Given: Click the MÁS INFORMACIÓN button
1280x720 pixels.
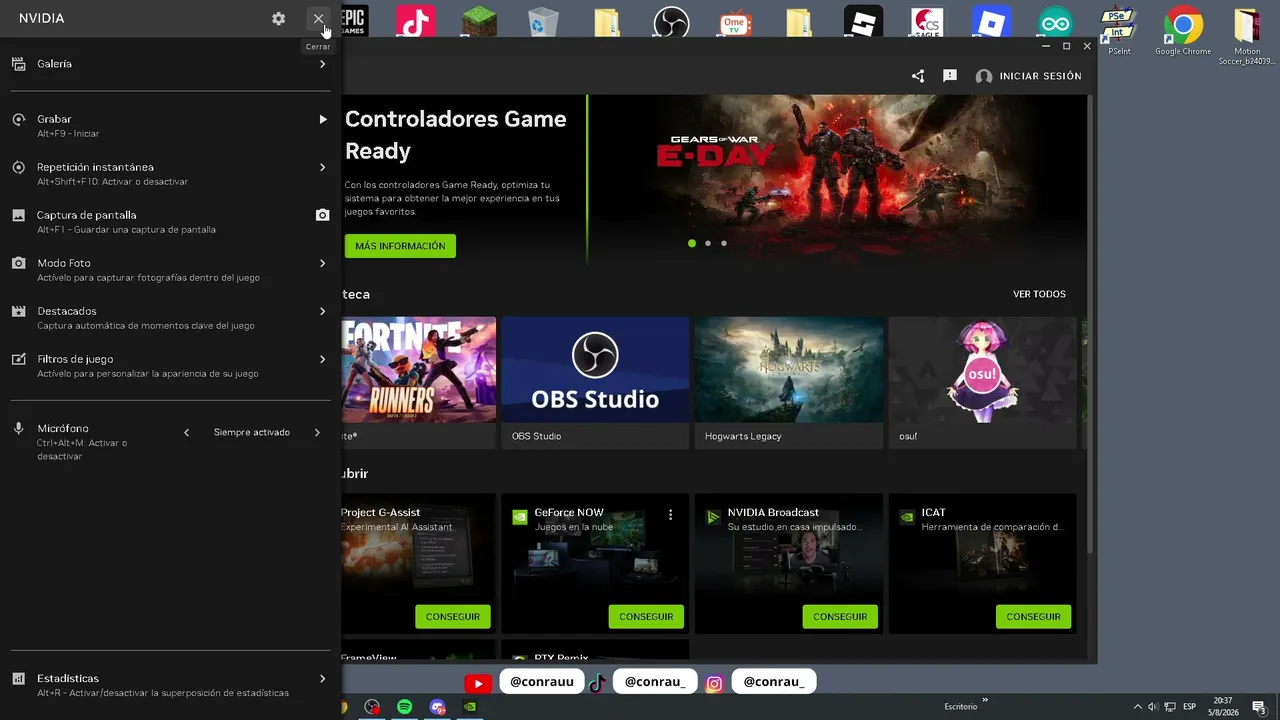Looking at the screenshot, I should (x=400, y=246).
